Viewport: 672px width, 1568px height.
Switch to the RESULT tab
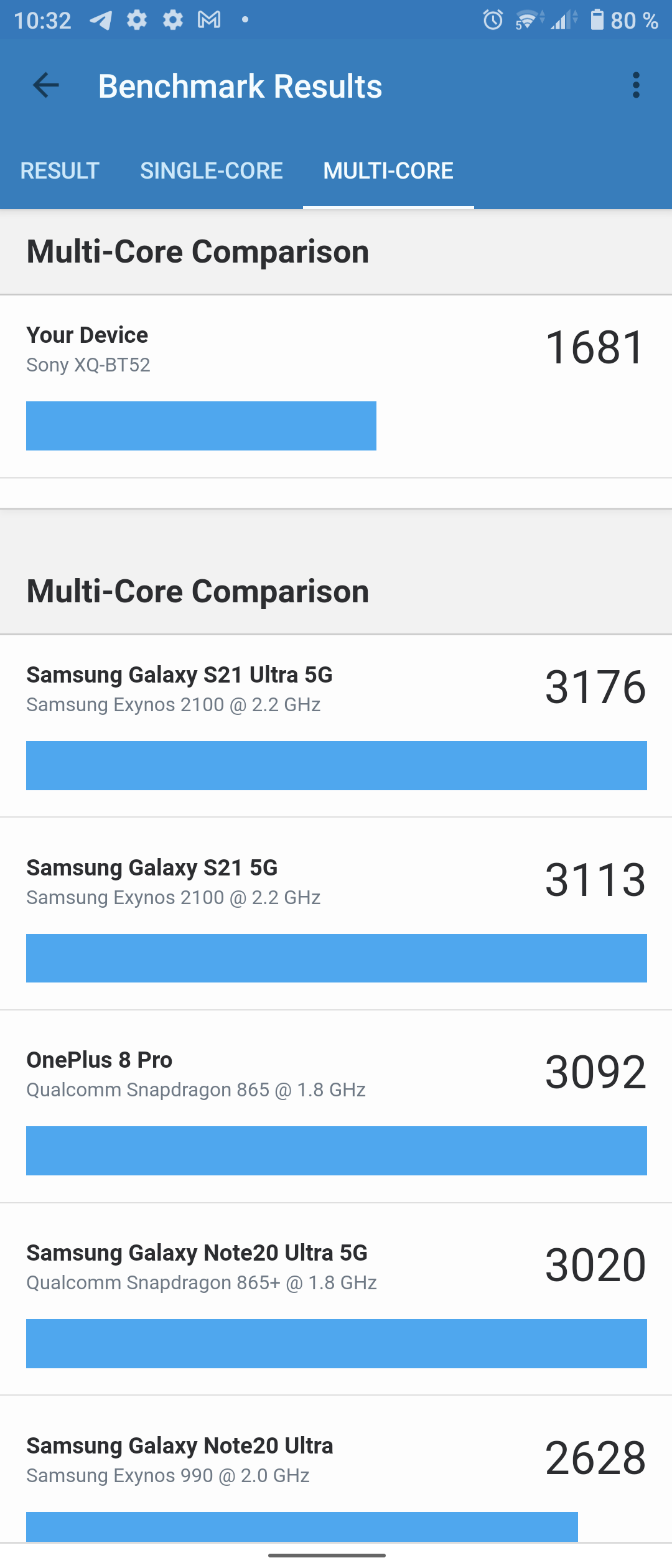pos(60,170)
